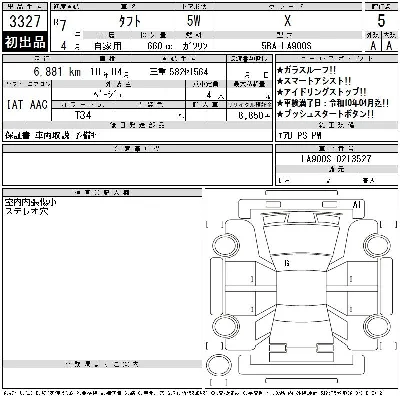The width and height of the screenshot is (400, 400).
Task: Click the ★アイドリングストップ!! sales point
Action: pyautogui.click(x=322, y=92)
